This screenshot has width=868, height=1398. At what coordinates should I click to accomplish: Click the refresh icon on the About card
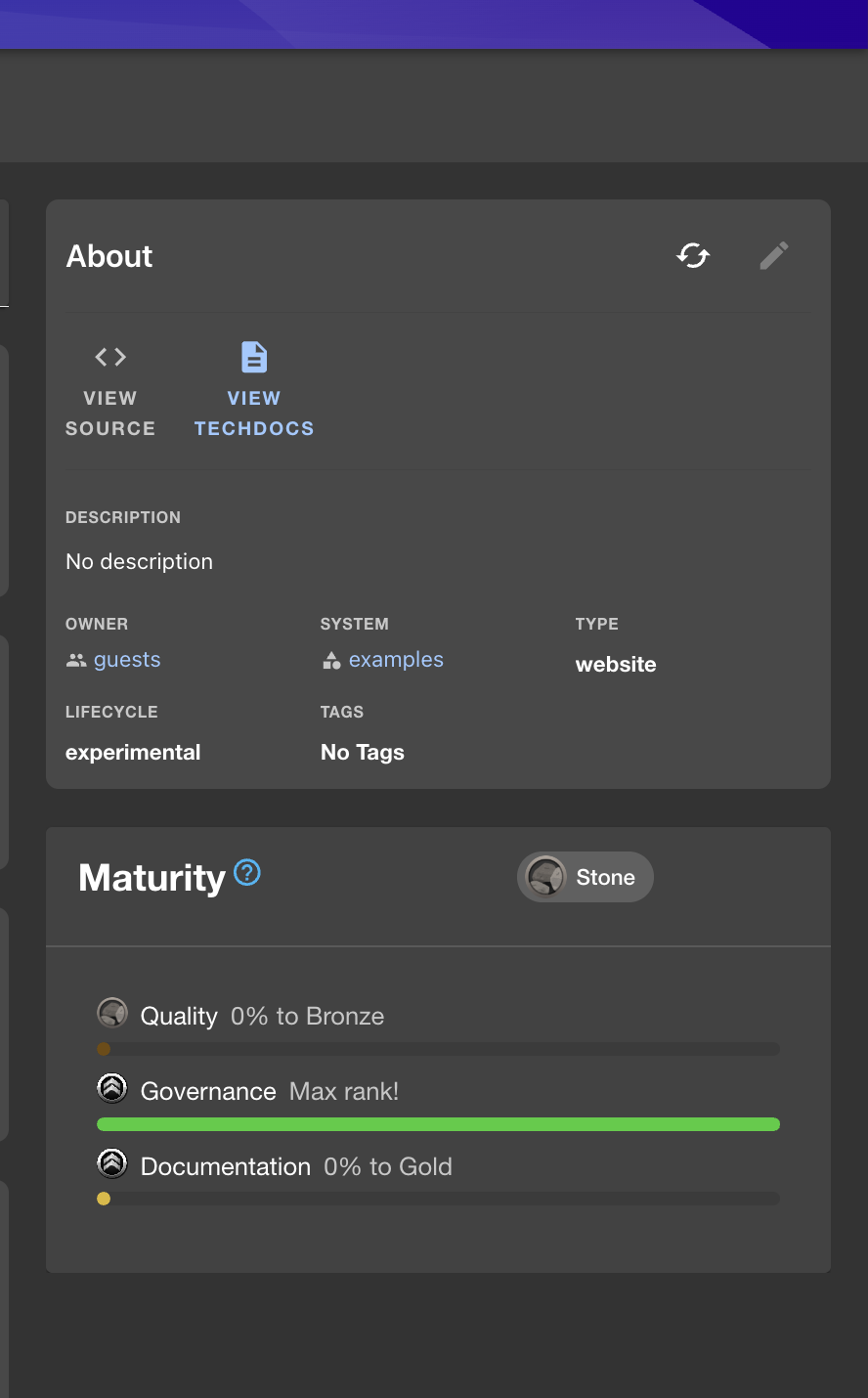692,255
